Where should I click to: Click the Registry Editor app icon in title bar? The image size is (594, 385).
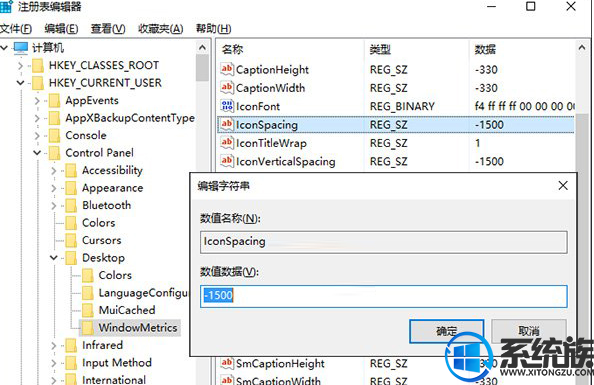tap(6, 6)
